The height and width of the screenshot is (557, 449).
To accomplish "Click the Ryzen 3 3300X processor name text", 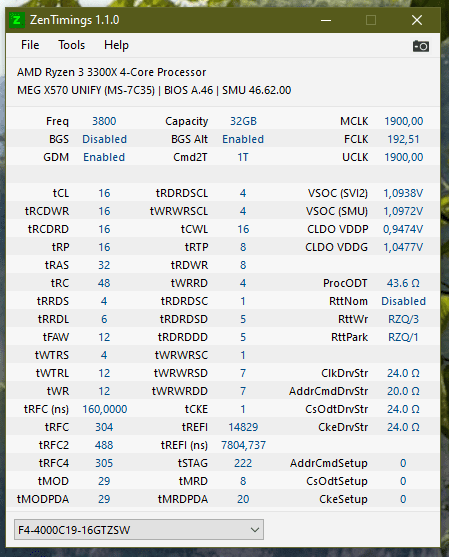I will (112, 72).
